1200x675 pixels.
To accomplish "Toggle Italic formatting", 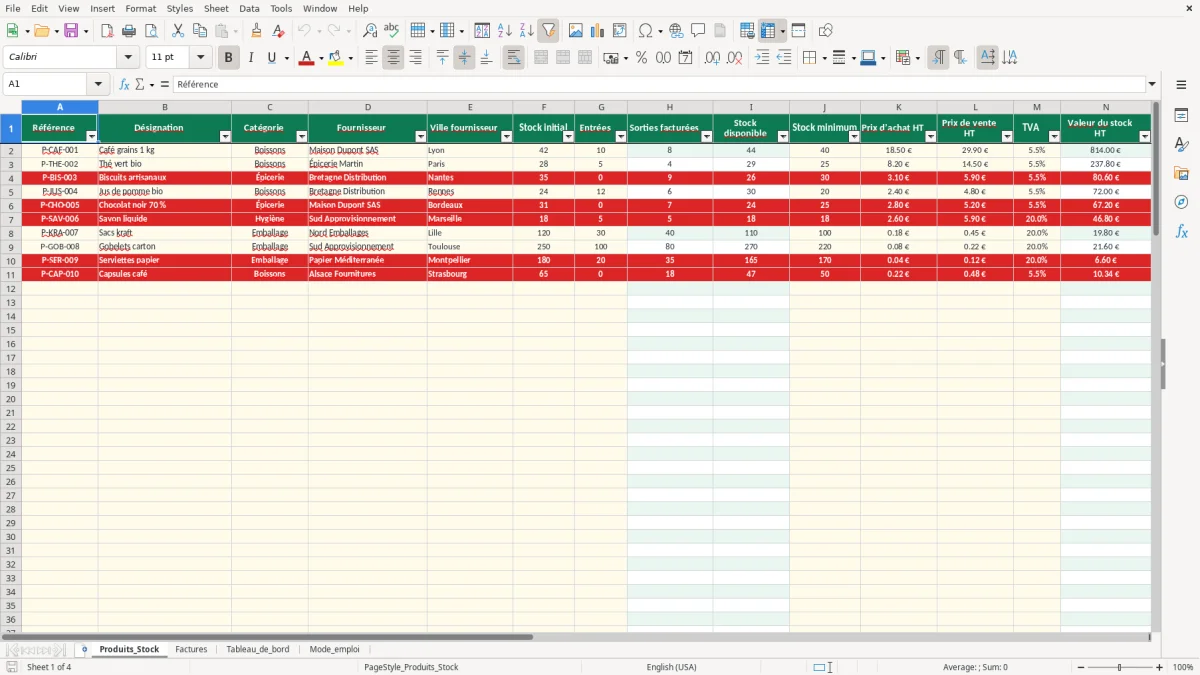I will (x=250, y=58).
